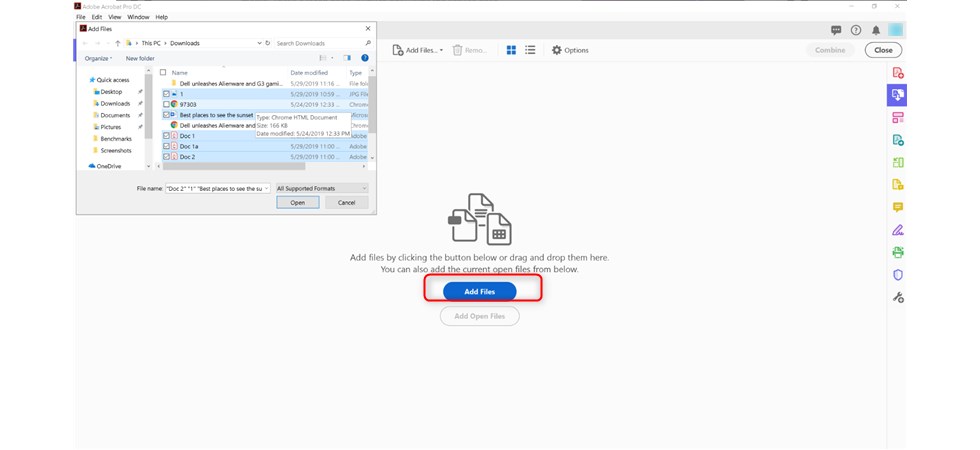Open the Organize dropdown in dialog
Viewport: 980px width, 450px height.
point(98,58)
